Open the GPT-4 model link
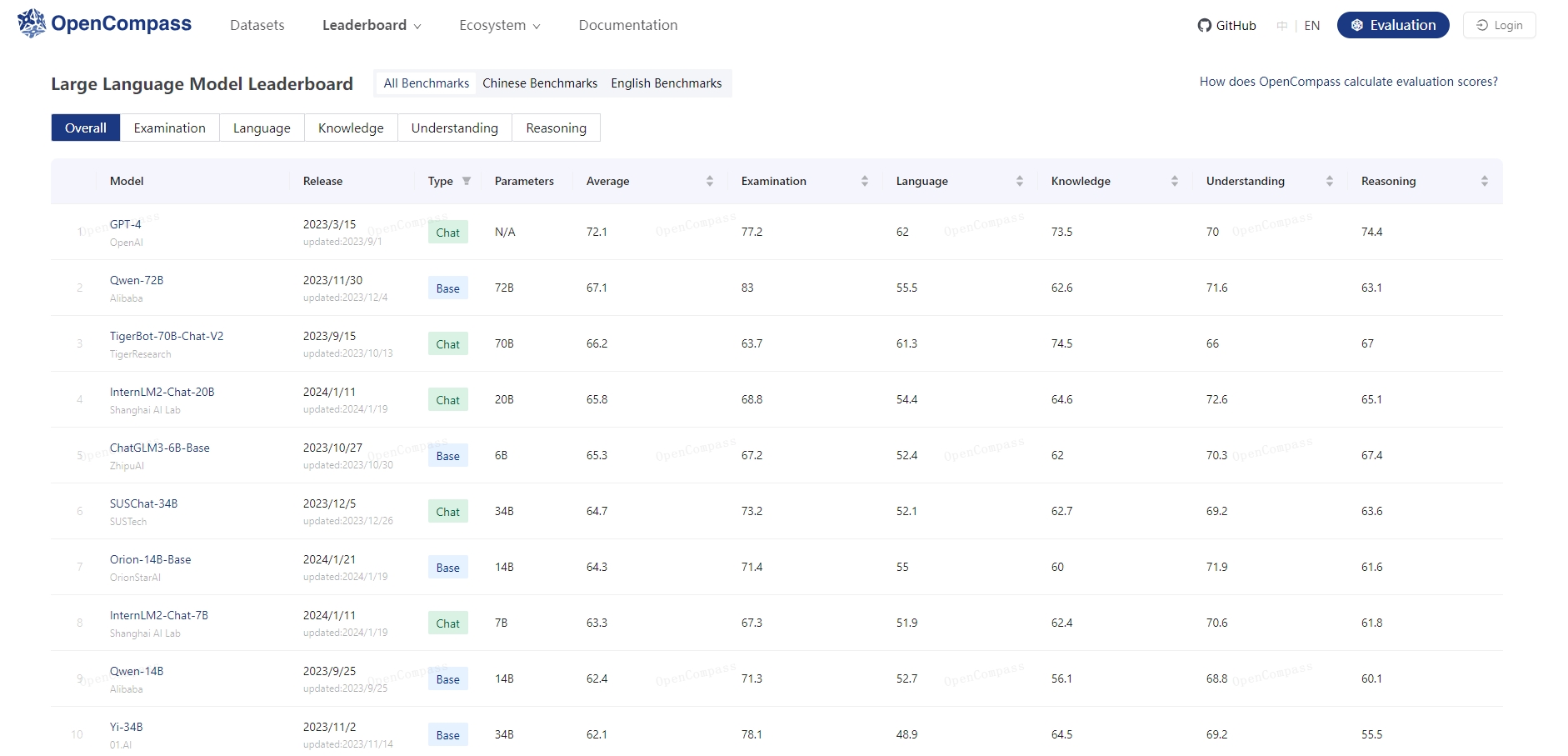This screenshot has height=756, width=1568. click(x=126, y=224)
